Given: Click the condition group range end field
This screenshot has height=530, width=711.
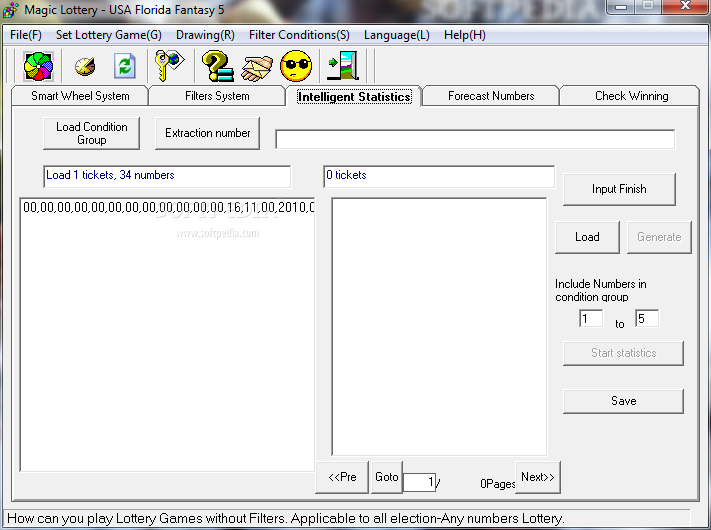Looking at the screenshot, I should click(x=647, y=319).
